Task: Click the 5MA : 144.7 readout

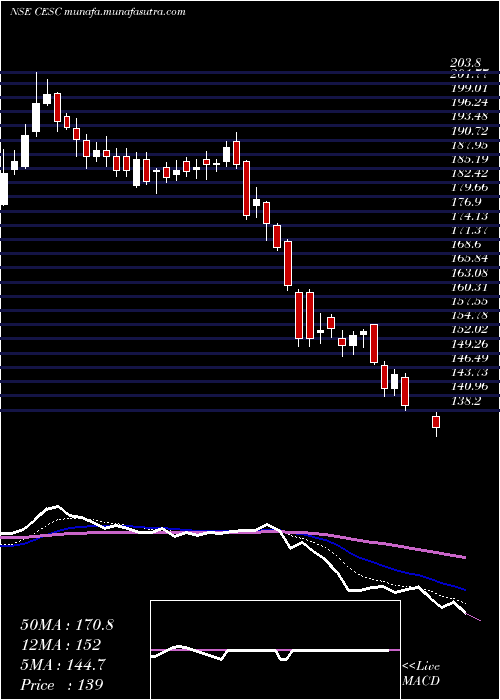Action: pyautogui.click(x=63, y=665)
